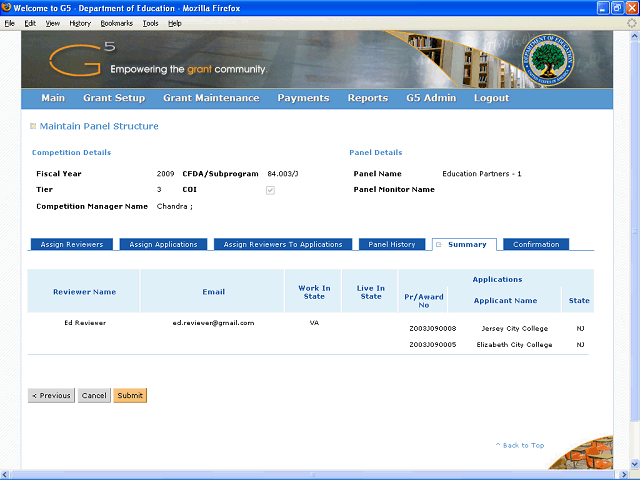Click the Department of Education seal
Image resolution: width=640 pixels, height=480 pixels.
552,59
